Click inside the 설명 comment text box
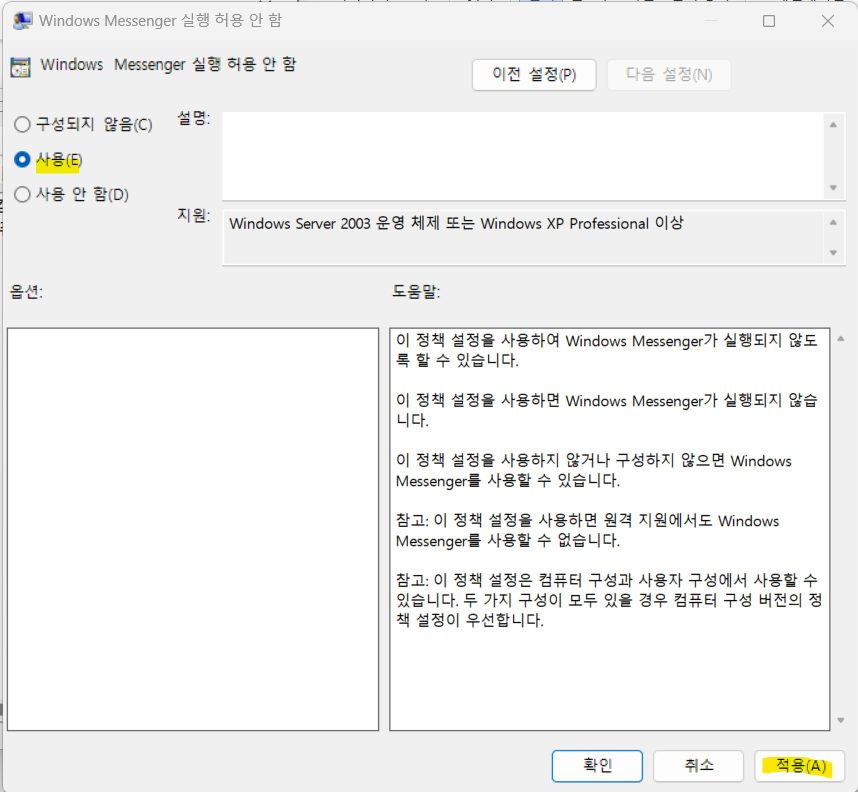 523,156
